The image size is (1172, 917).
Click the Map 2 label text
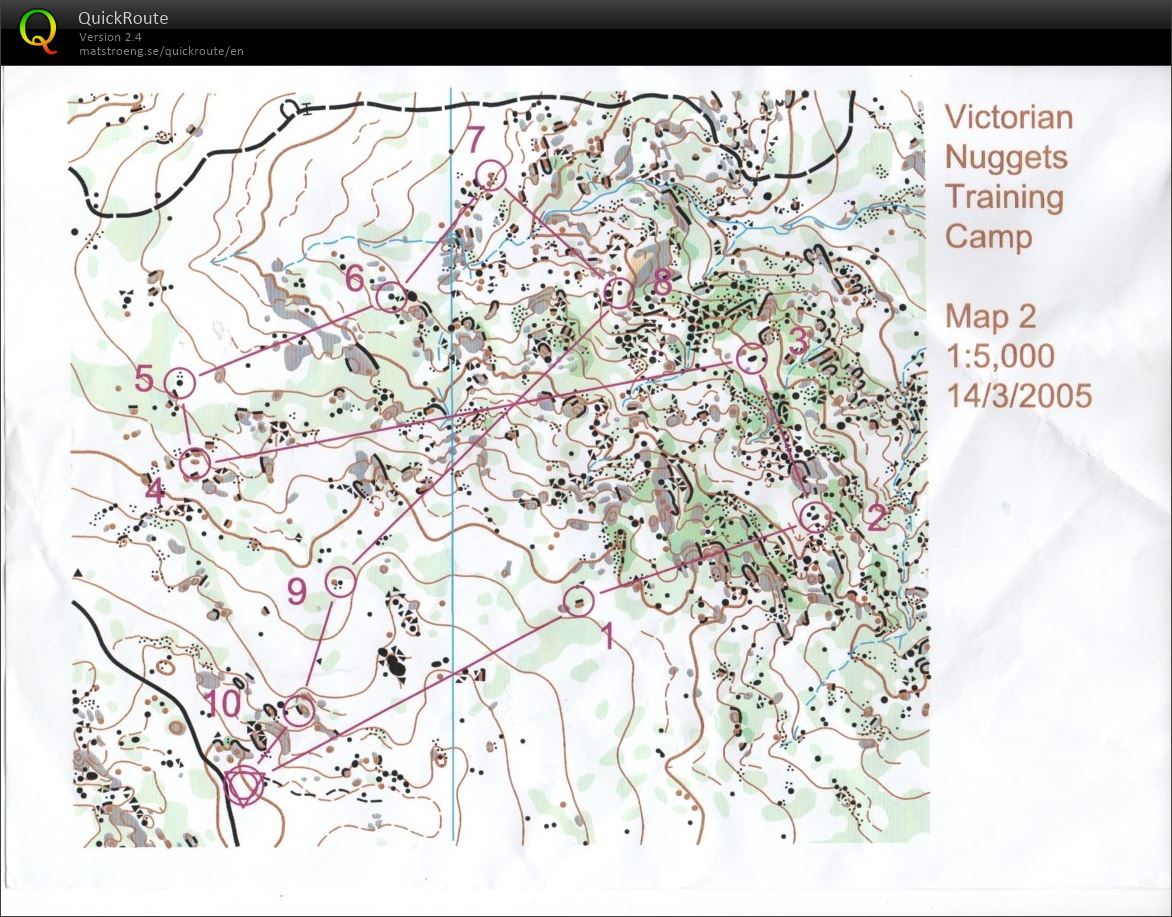[990, 317]
